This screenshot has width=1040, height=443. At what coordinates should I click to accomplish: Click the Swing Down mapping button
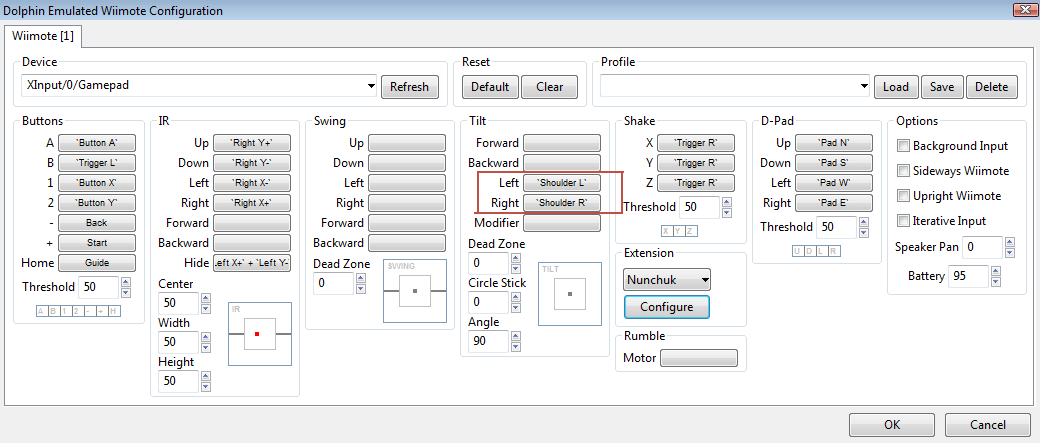(x=407, y=162)
